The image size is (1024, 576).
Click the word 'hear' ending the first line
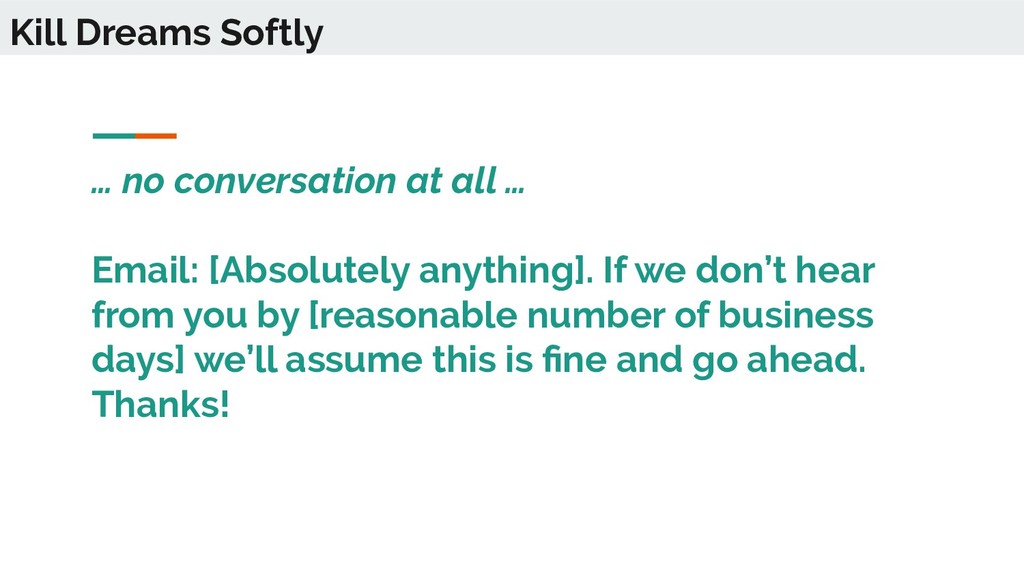[835, 270]
